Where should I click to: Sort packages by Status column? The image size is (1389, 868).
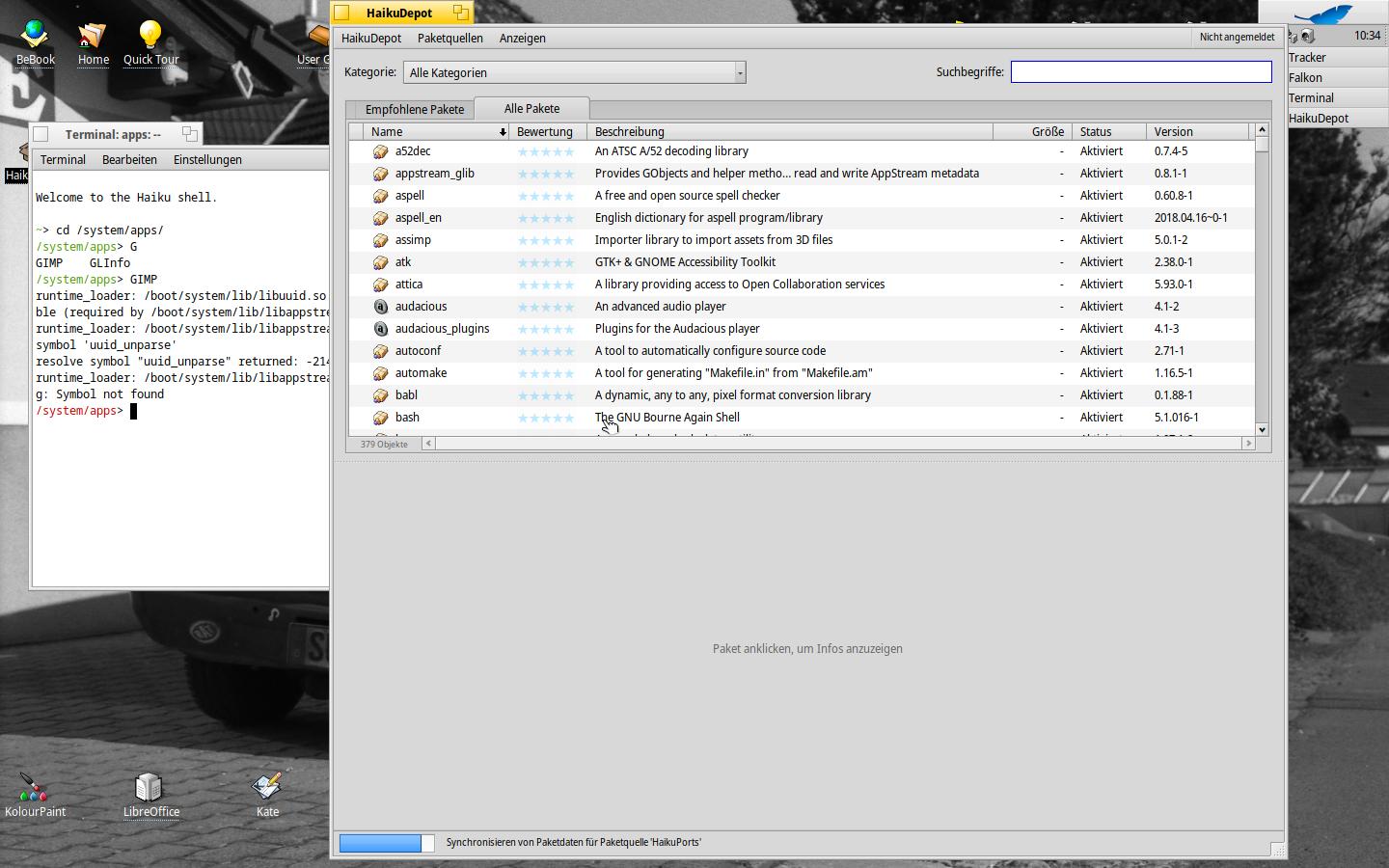pyautogui.click(x=1109, y=131)
